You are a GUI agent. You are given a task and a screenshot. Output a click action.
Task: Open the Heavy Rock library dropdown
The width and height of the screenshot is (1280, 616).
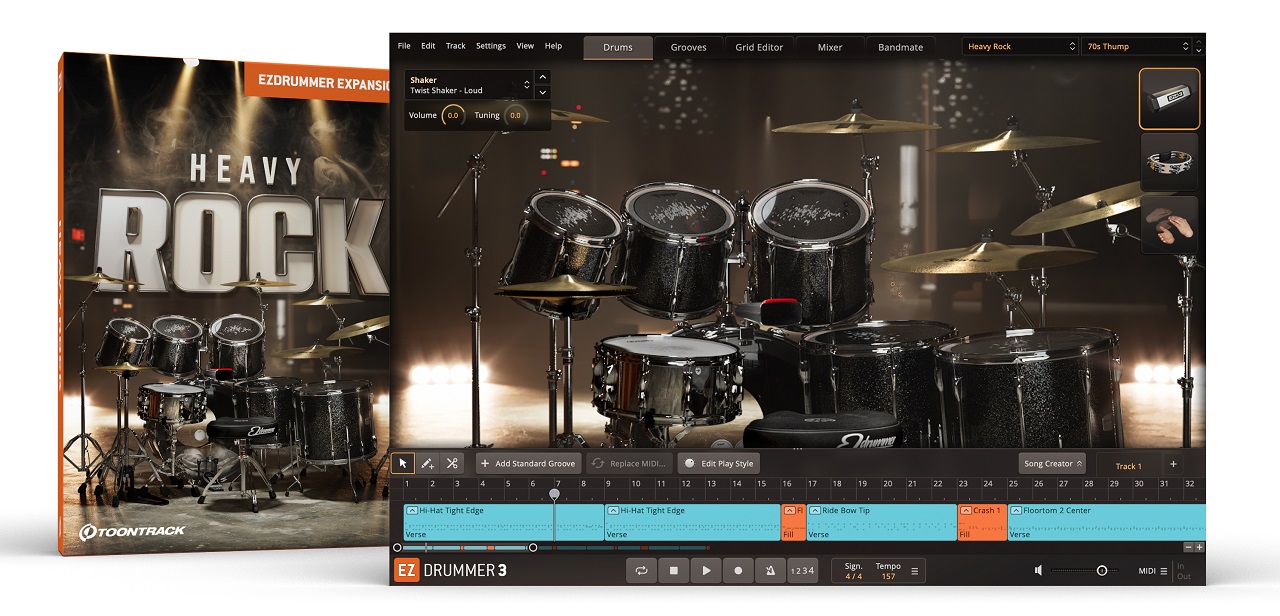pyautogui.click(x=1021, y=47)
